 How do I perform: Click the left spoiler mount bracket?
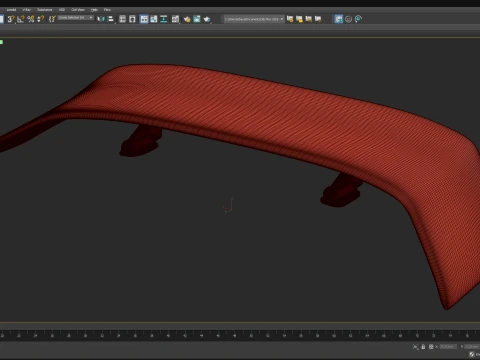click(141, 141)
